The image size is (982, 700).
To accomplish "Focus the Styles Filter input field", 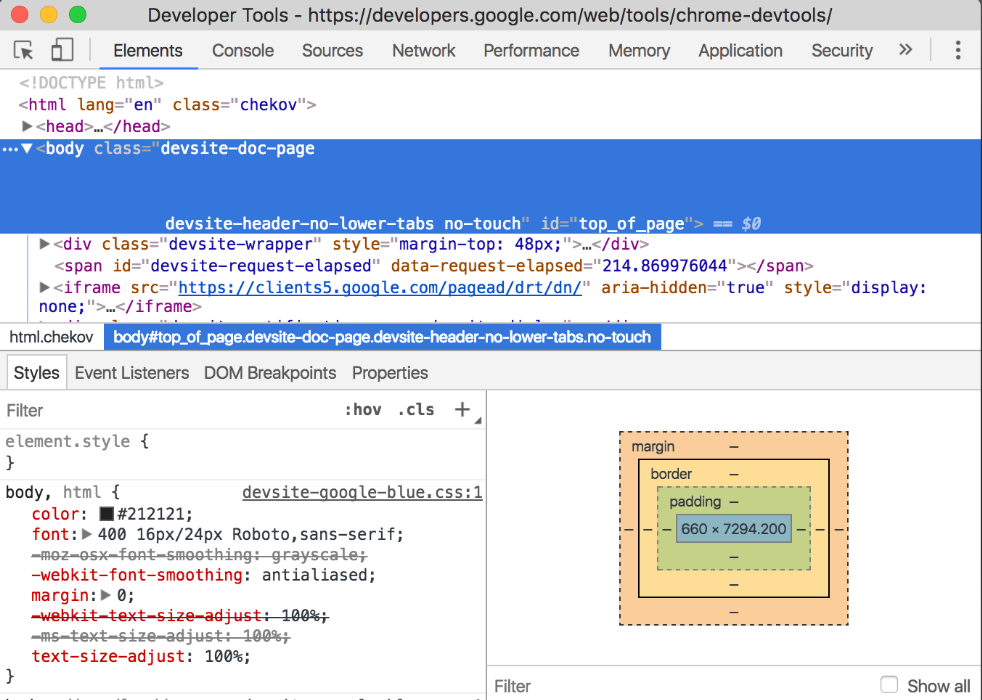I will (x=169, y=410).
